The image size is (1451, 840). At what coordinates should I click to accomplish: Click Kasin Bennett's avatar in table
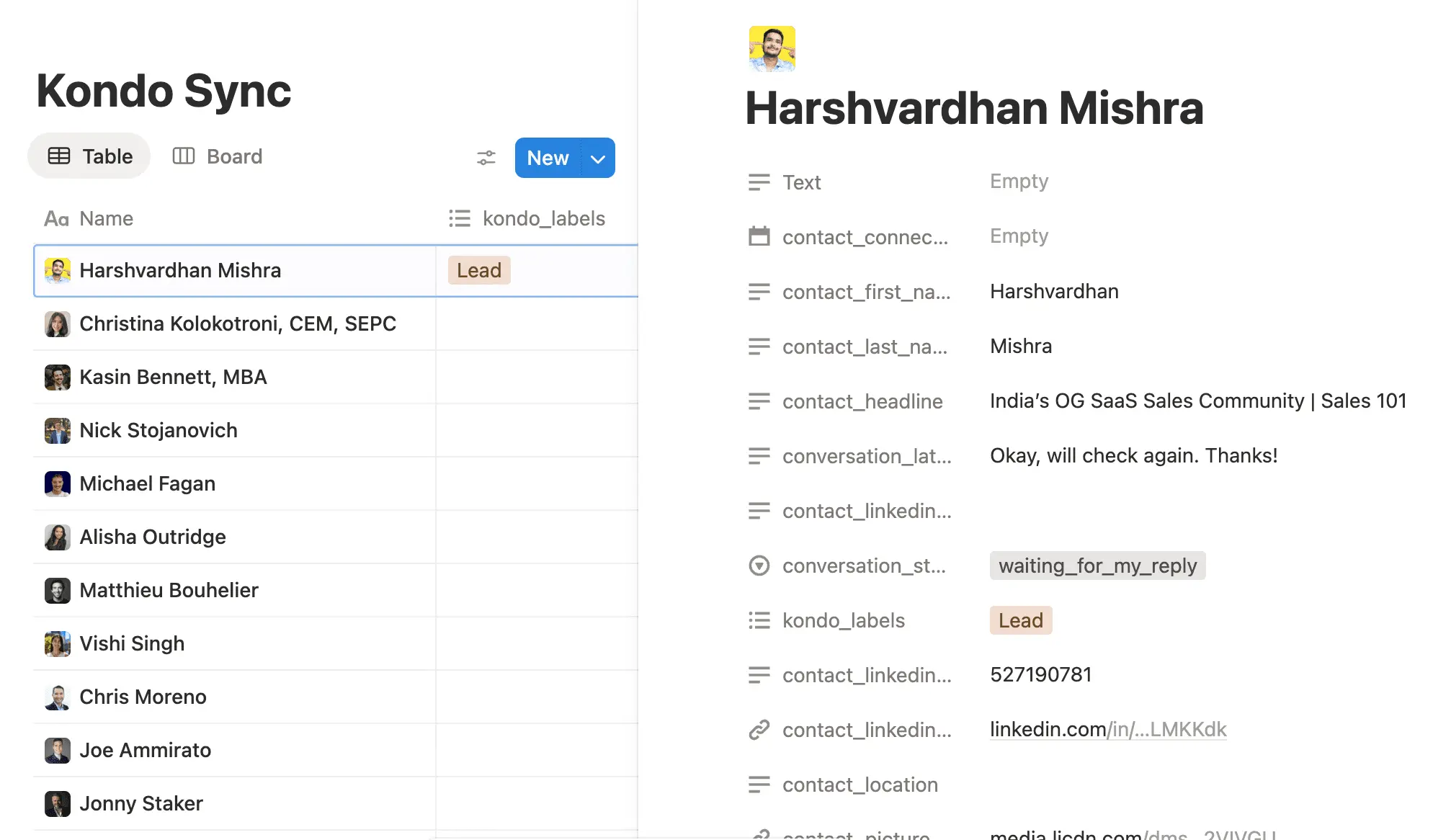(x=58, y=377)
